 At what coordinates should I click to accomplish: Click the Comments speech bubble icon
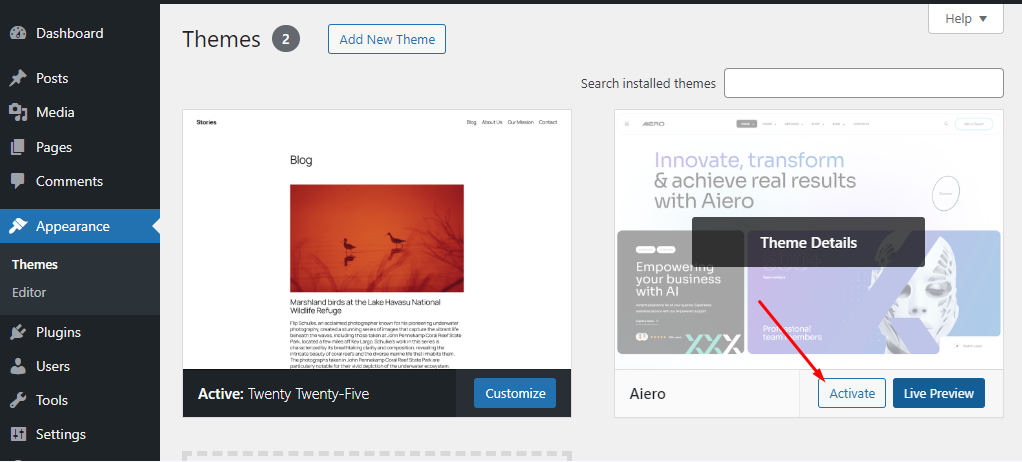(18, 181)
